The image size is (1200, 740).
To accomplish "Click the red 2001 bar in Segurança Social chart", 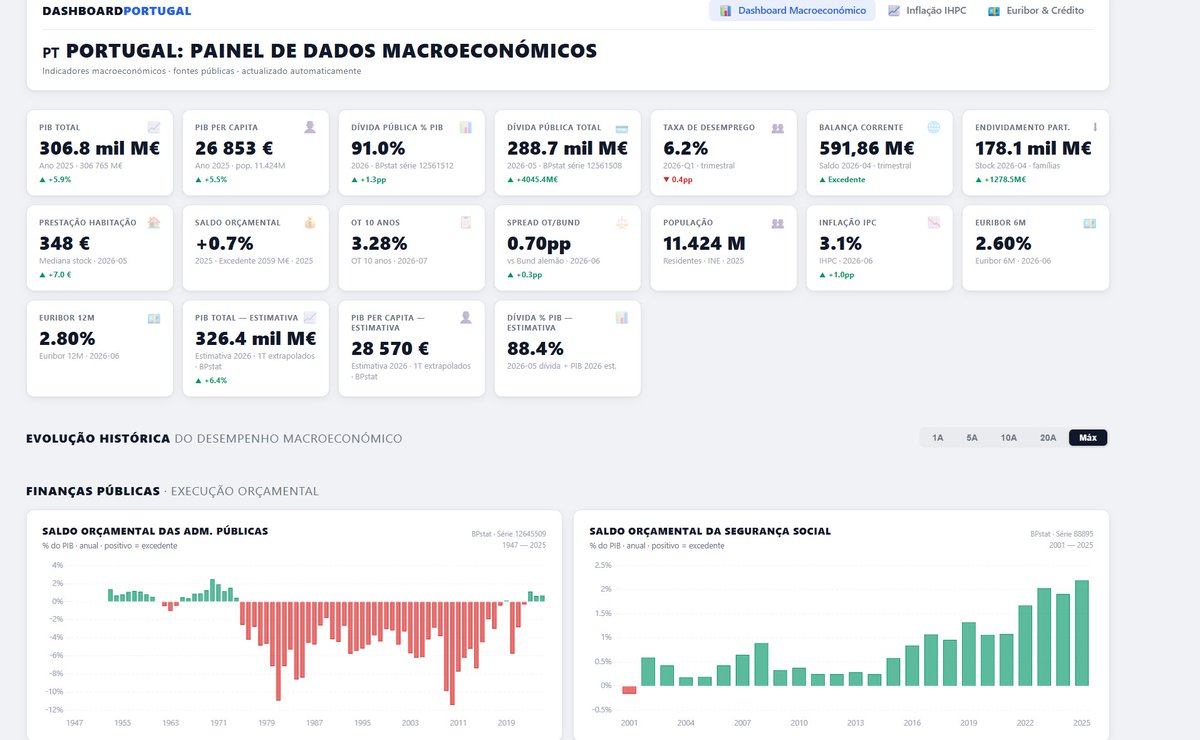I will pos(629,690).
